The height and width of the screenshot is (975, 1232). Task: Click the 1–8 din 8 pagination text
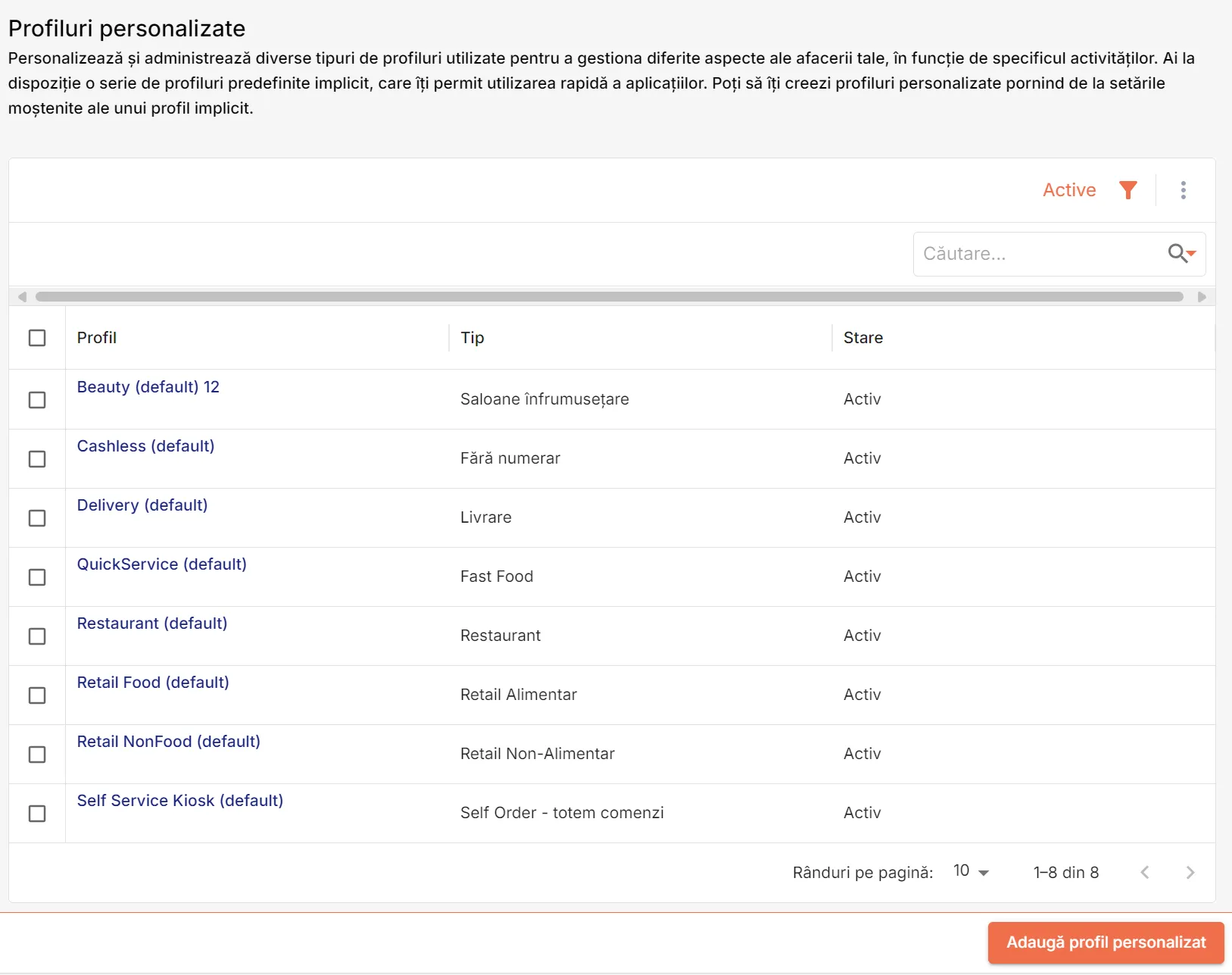1066,872
